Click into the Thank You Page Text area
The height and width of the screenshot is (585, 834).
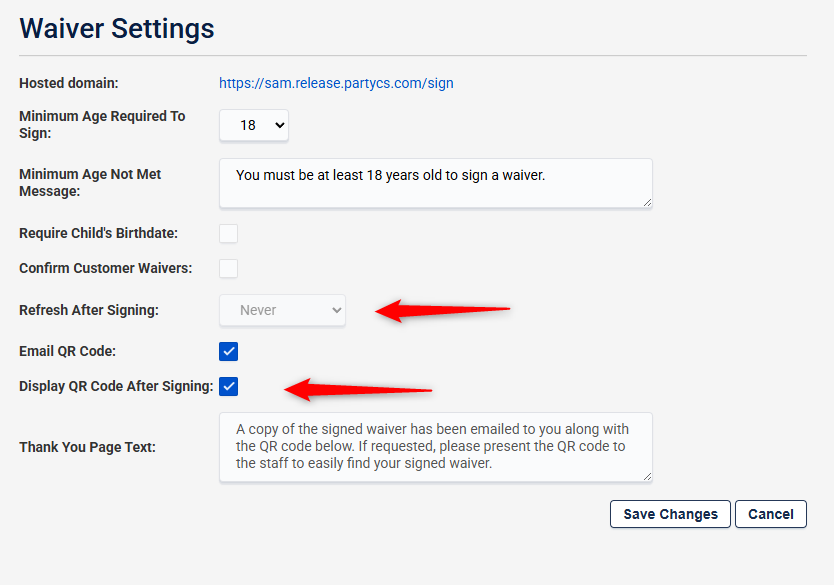click(x=435, y=447)
